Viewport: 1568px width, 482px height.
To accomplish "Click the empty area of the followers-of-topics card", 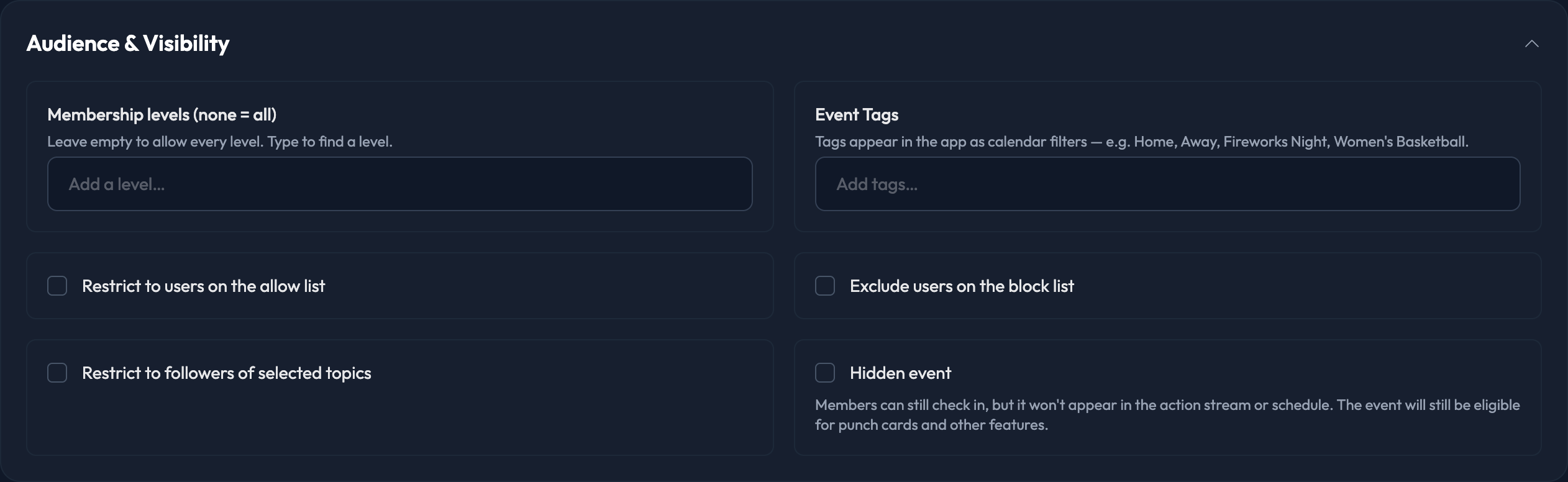I will click(x=400, y=422).
